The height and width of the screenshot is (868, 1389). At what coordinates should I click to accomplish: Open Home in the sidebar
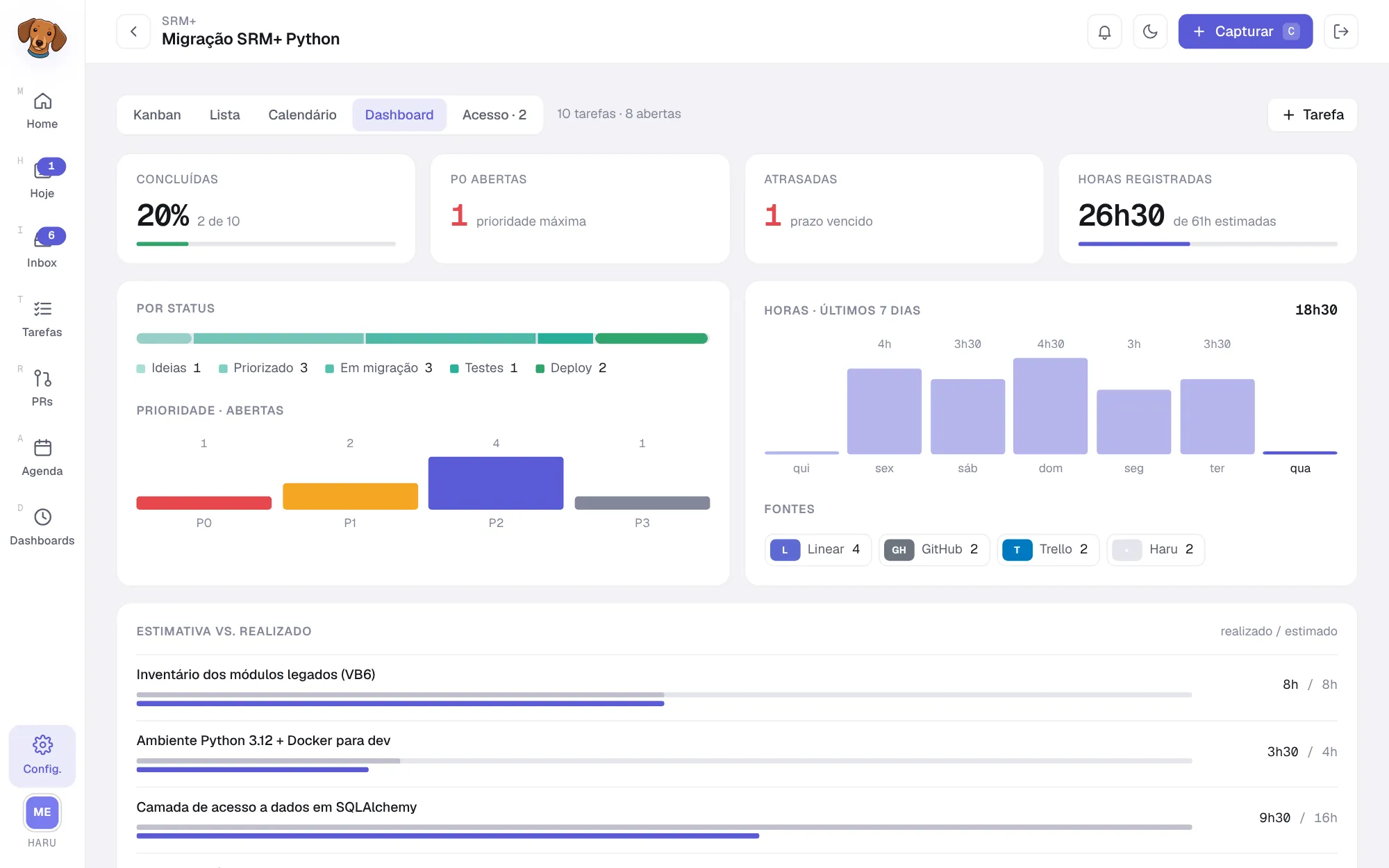coord(42,111)
